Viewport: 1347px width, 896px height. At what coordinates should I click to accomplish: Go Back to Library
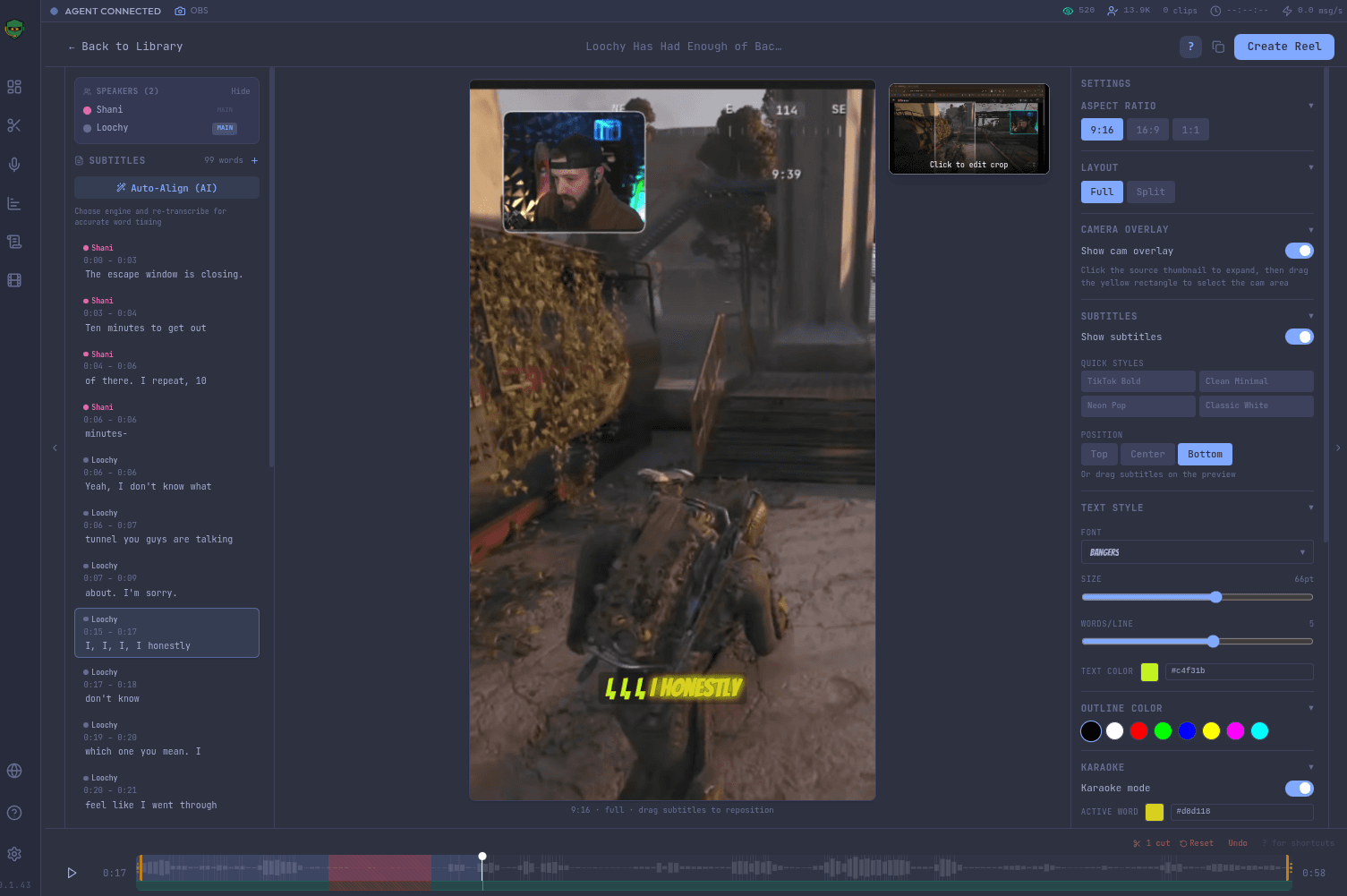coord(125,47)
